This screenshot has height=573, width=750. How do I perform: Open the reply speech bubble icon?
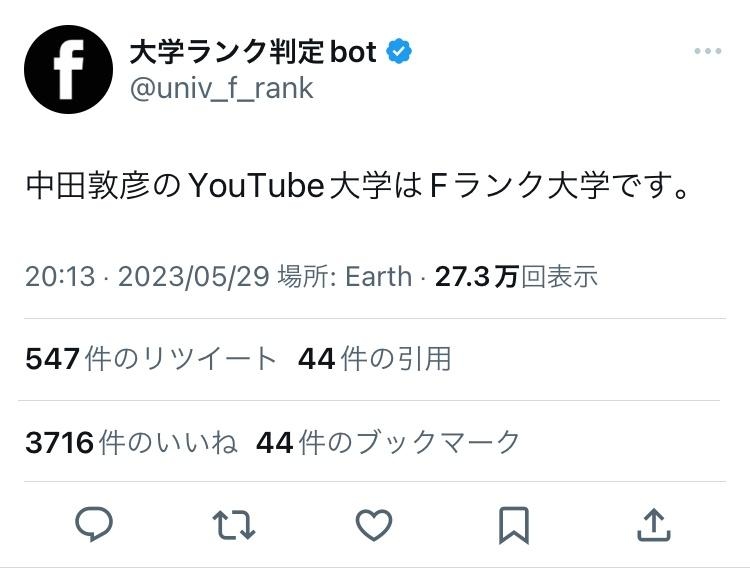94,525
